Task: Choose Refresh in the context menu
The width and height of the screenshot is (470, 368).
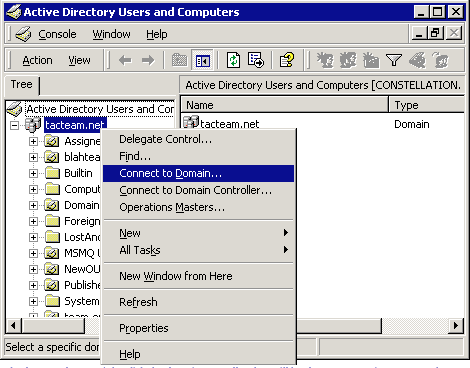Action: point(198,302)
